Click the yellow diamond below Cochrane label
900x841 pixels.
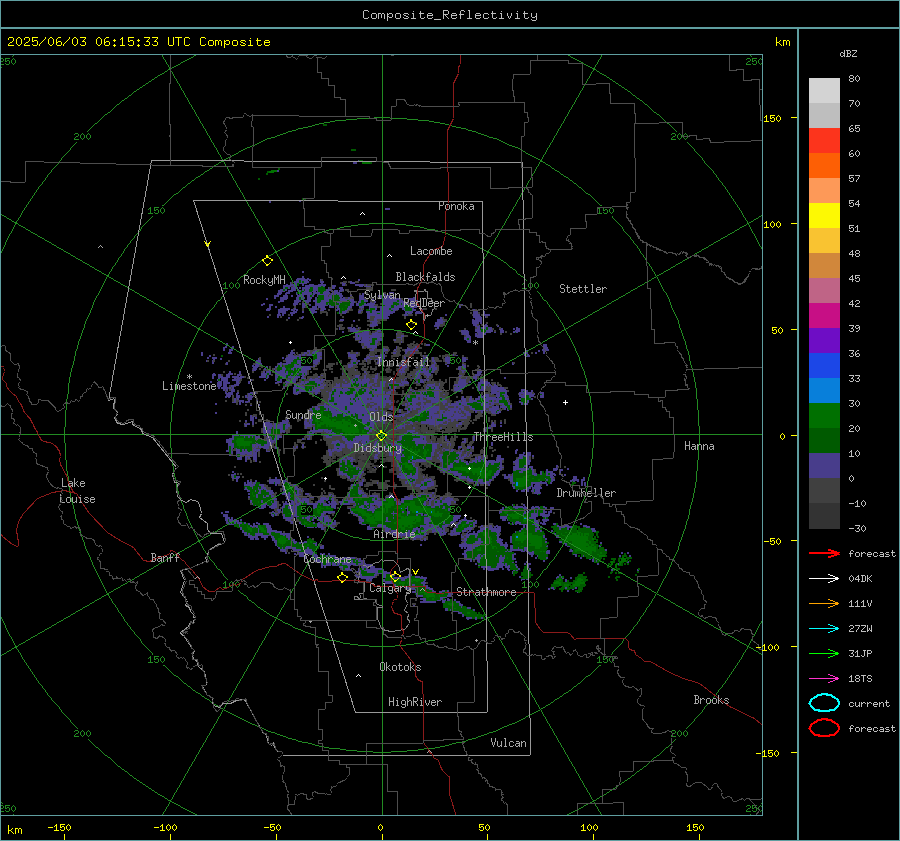(342, 577)
